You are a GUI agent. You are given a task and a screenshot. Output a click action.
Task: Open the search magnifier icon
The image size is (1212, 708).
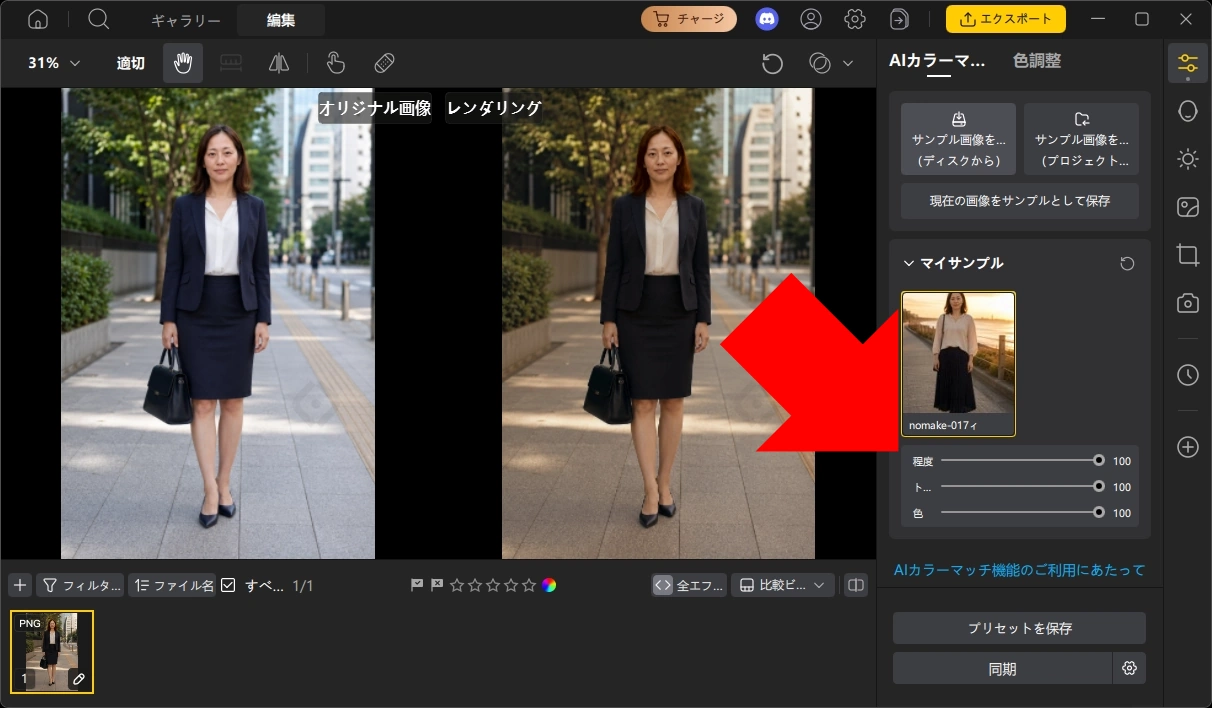98,19
